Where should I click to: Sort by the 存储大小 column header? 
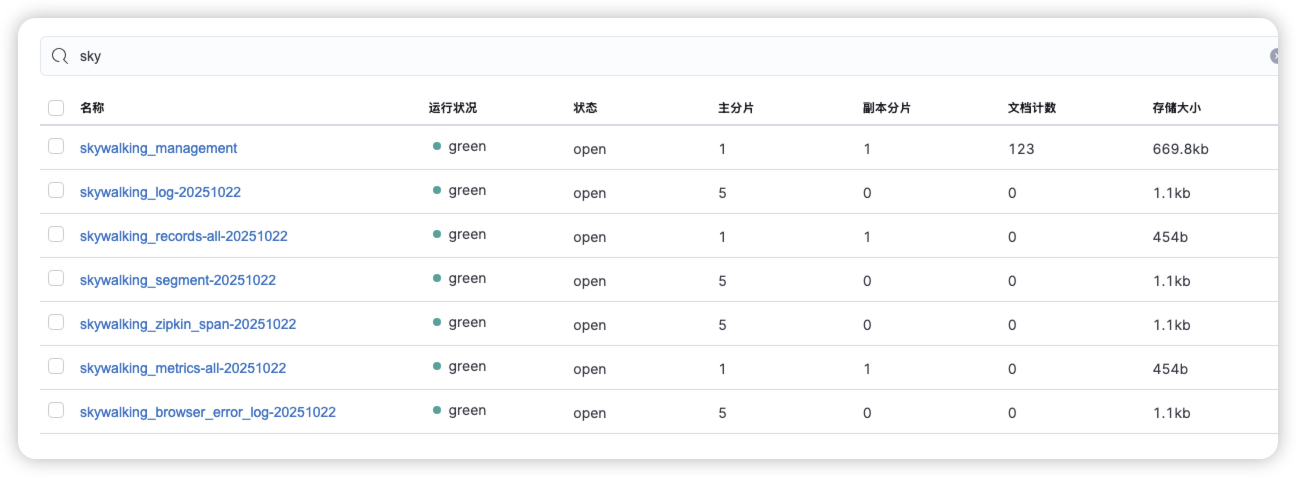(x=1177, y=108)
